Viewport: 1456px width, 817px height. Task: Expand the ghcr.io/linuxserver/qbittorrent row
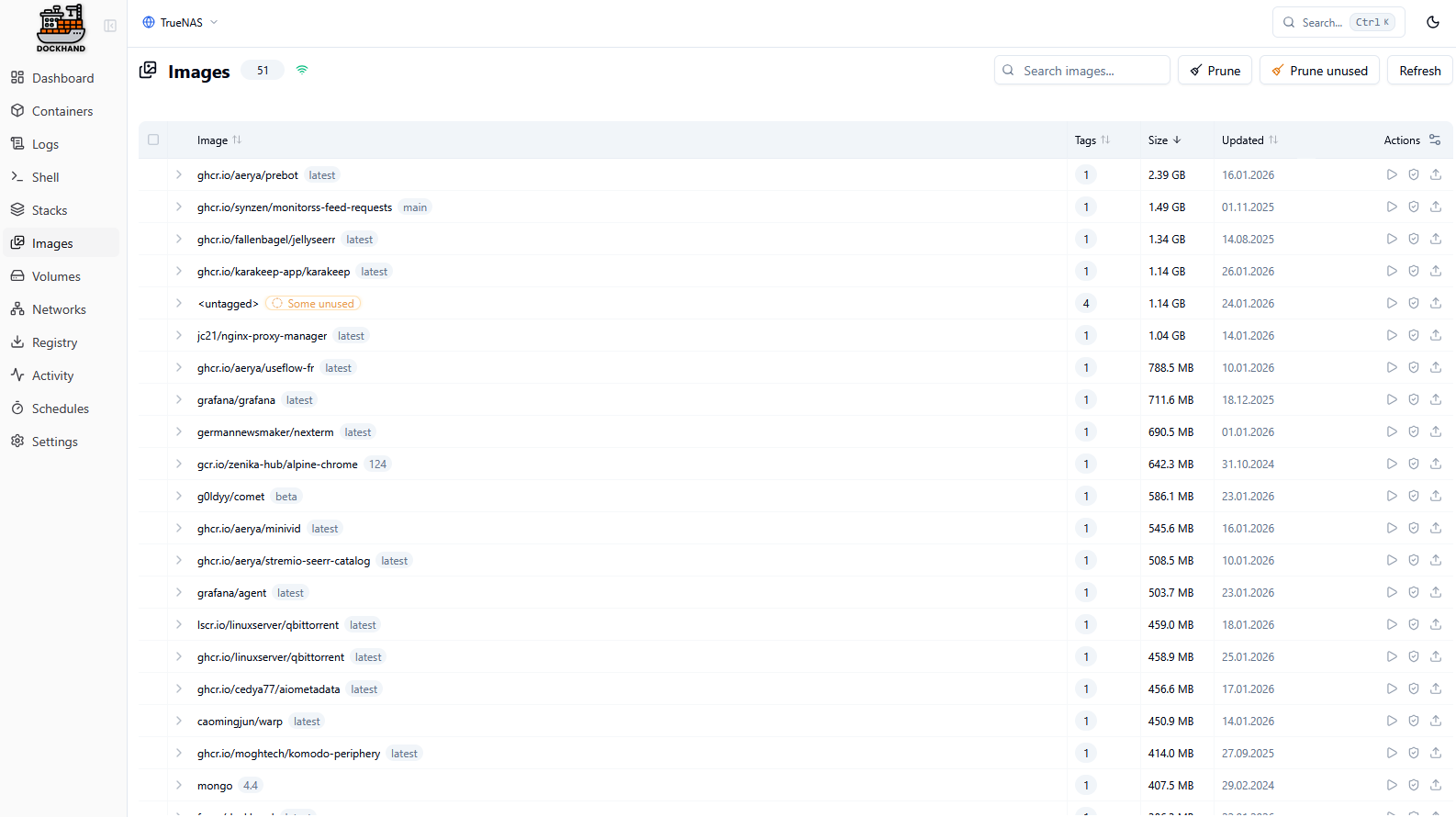click(179, 656)
